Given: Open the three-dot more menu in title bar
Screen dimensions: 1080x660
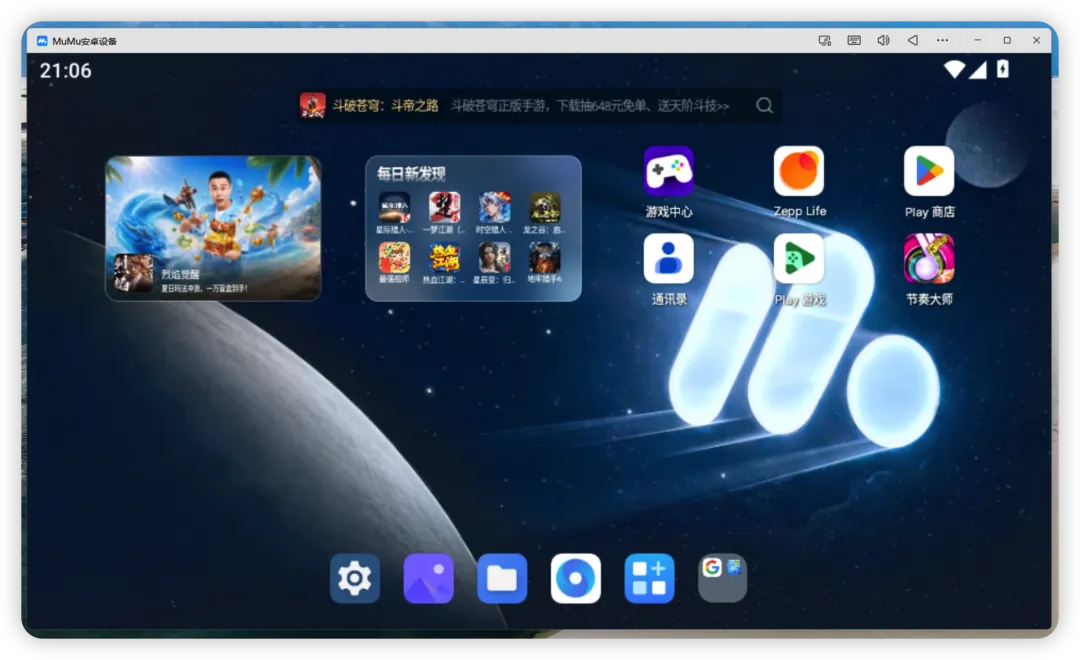Looking at the screenshot, I should tap(942, 41).
